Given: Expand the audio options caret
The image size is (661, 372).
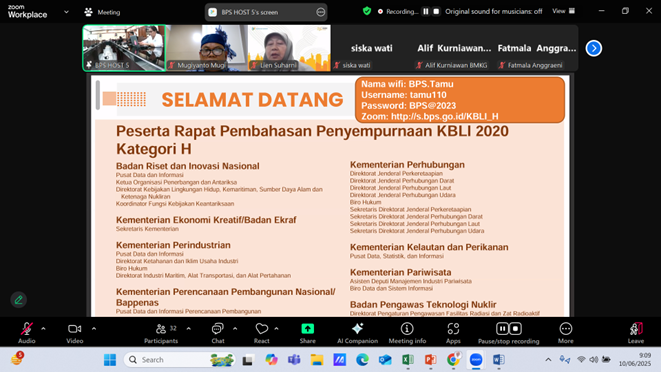Looking at the screenshot, I should (x=43, y=329).
